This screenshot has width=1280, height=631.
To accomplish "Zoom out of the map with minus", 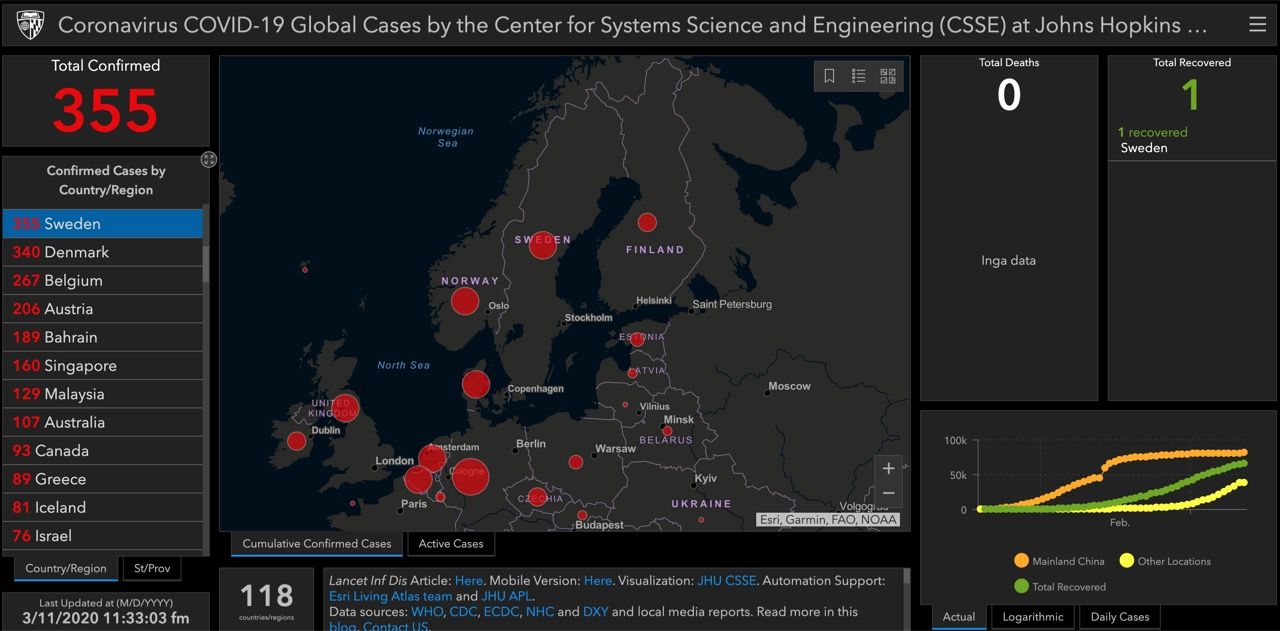I will pyautogui.click(x=888, y=493).
